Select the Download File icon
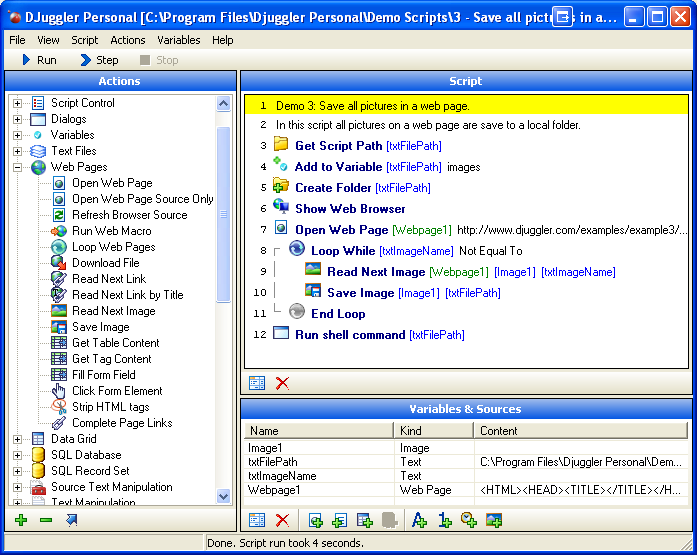This screenshot has width=697, height=555. [59, 263]
